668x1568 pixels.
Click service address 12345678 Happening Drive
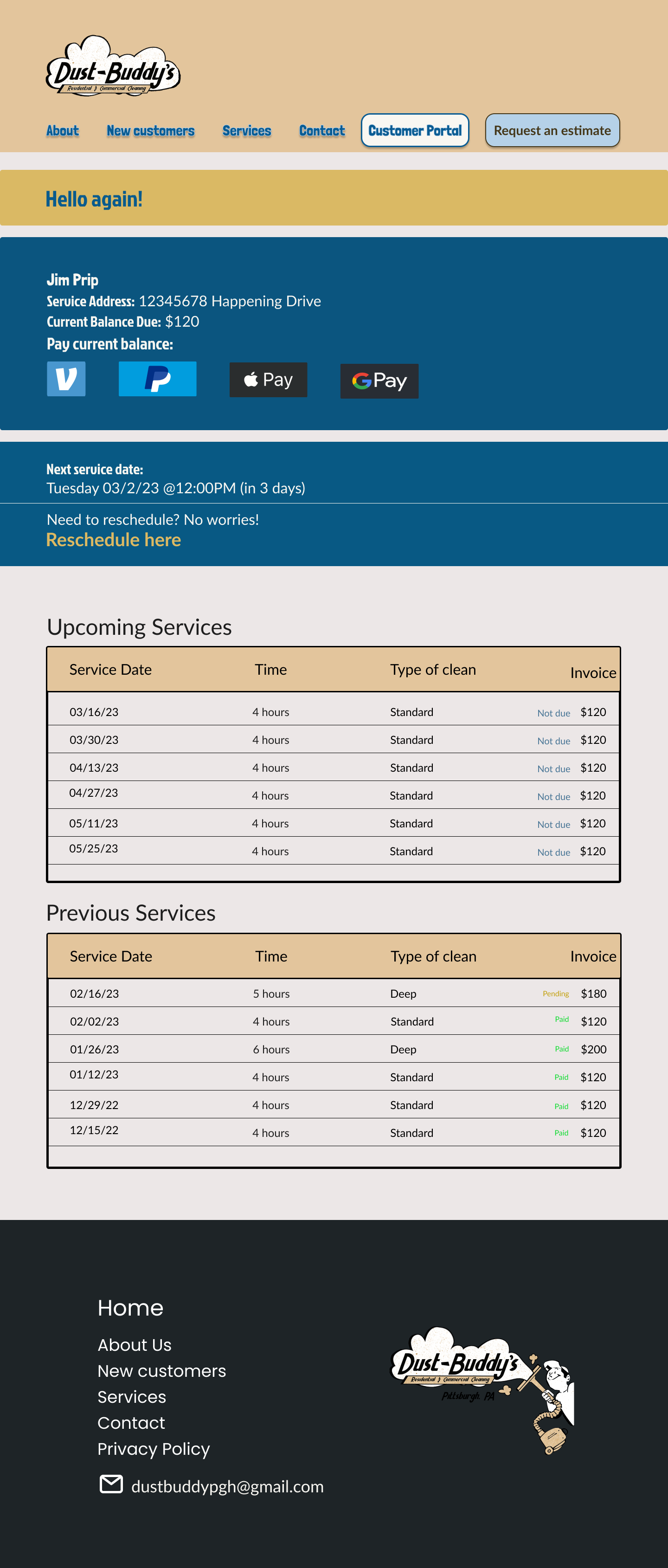point(230,301)
